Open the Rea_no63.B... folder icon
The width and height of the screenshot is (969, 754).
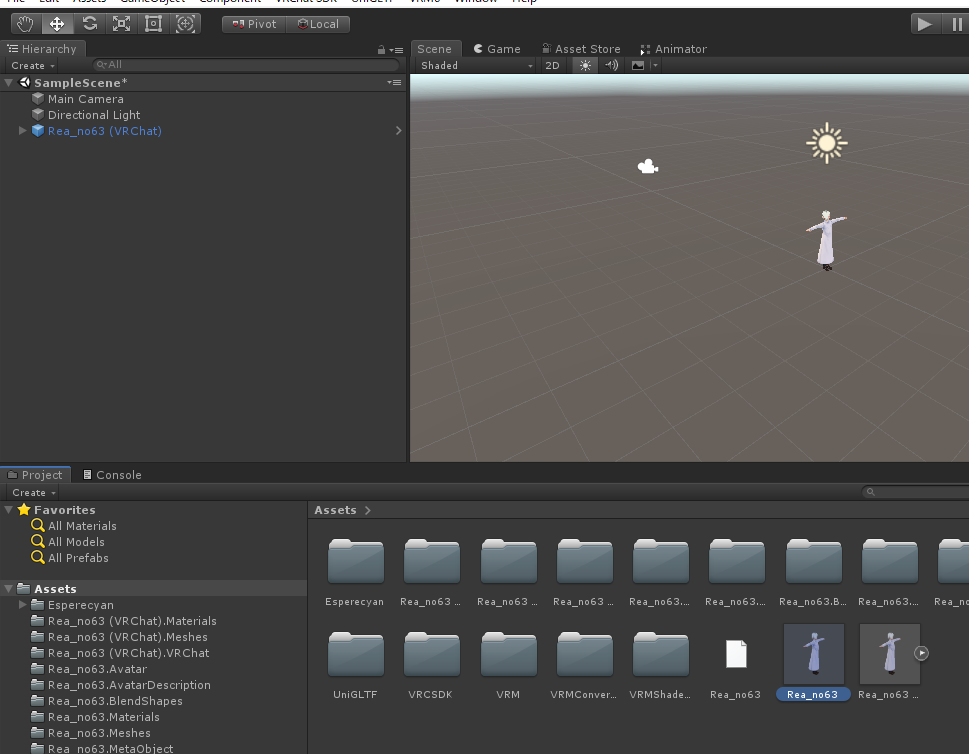tap(813, 561)
